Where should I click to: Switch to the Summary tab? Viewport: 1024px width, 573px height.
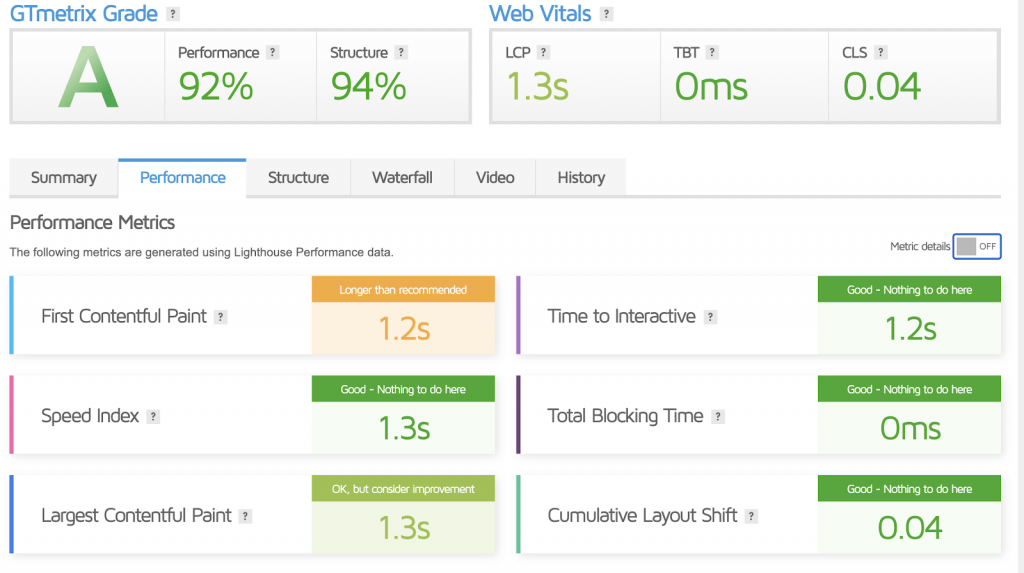click(64, 178)
